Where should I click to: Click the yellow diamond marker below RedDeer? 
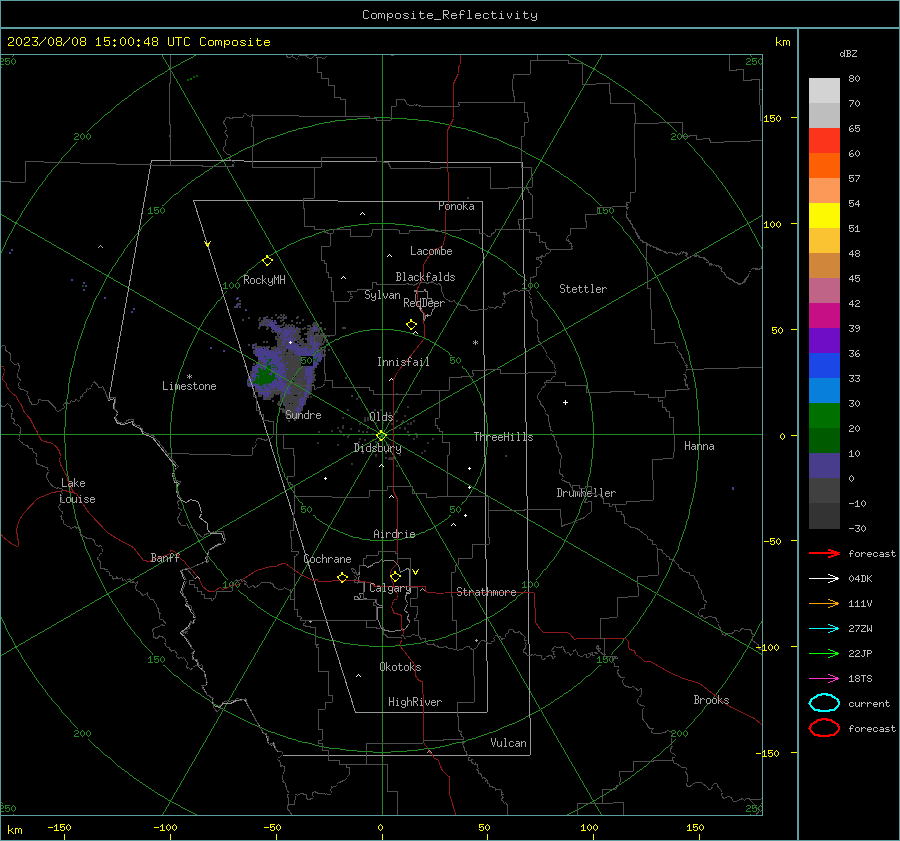pyautogui.click(x=411, y=325)
